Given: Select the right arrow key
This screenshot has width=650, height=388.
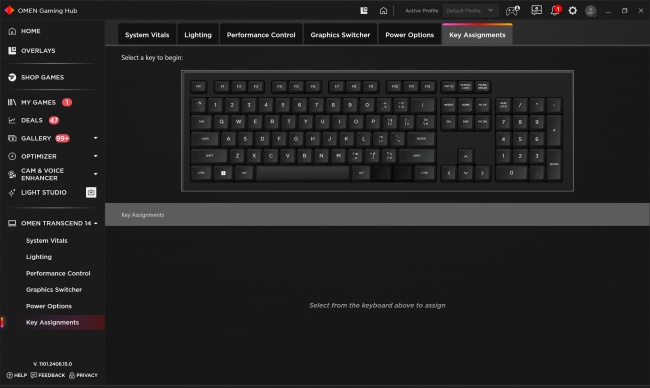Looking at the screenshot, I should click(482, 173).
